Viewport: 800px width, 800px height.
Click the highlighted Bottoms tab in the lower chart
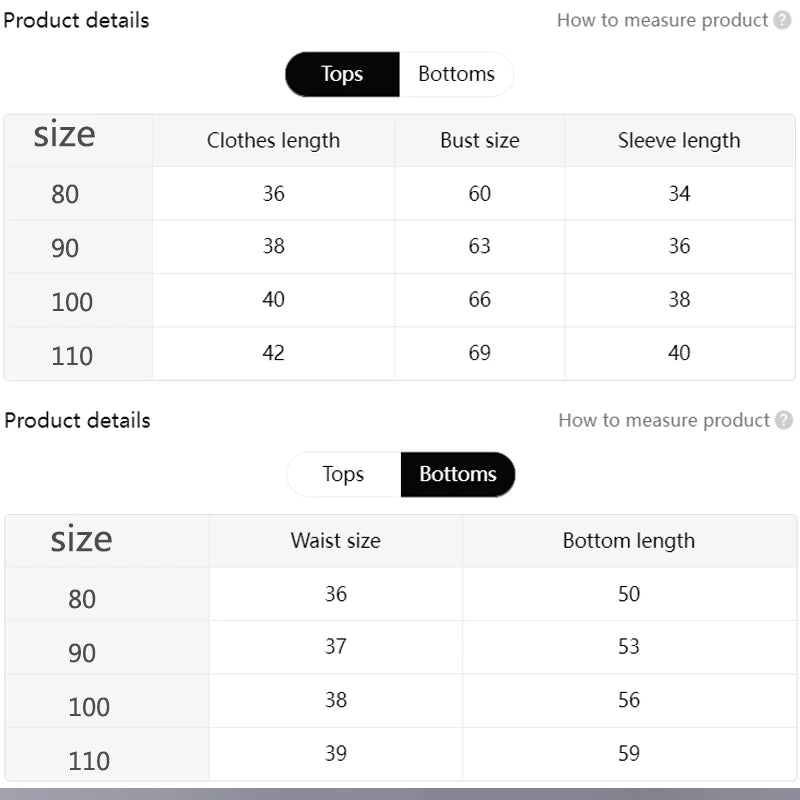point(458,474)
